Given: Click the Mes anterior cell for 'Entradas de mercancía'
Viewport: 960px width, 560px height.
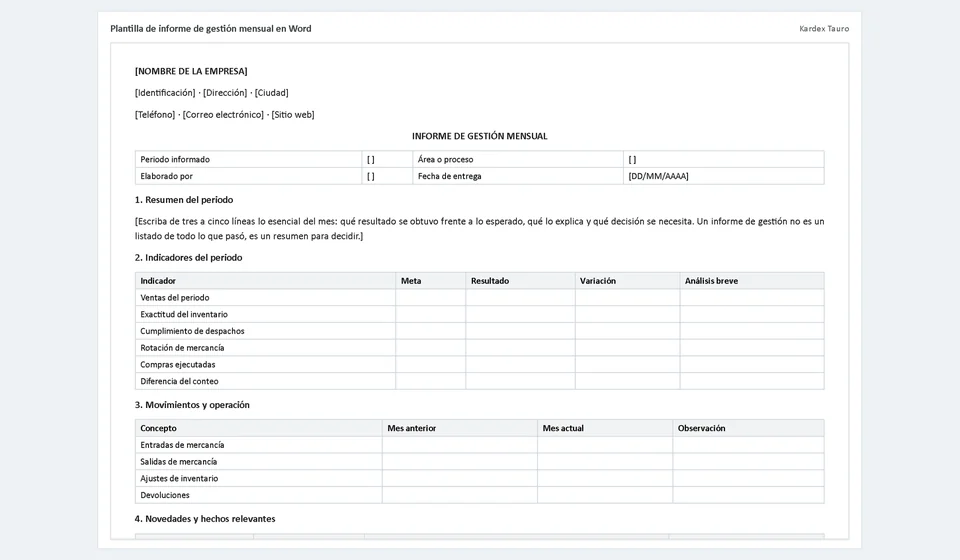Looking at the screenshot, I should point(460,445).
